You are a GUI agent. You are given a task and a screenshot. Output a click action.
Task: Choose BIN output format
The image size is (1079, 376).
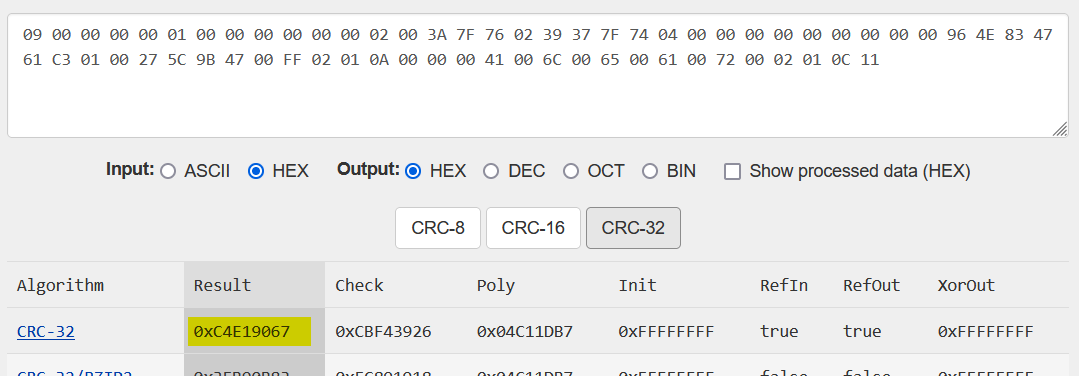[x=650, y=171]
